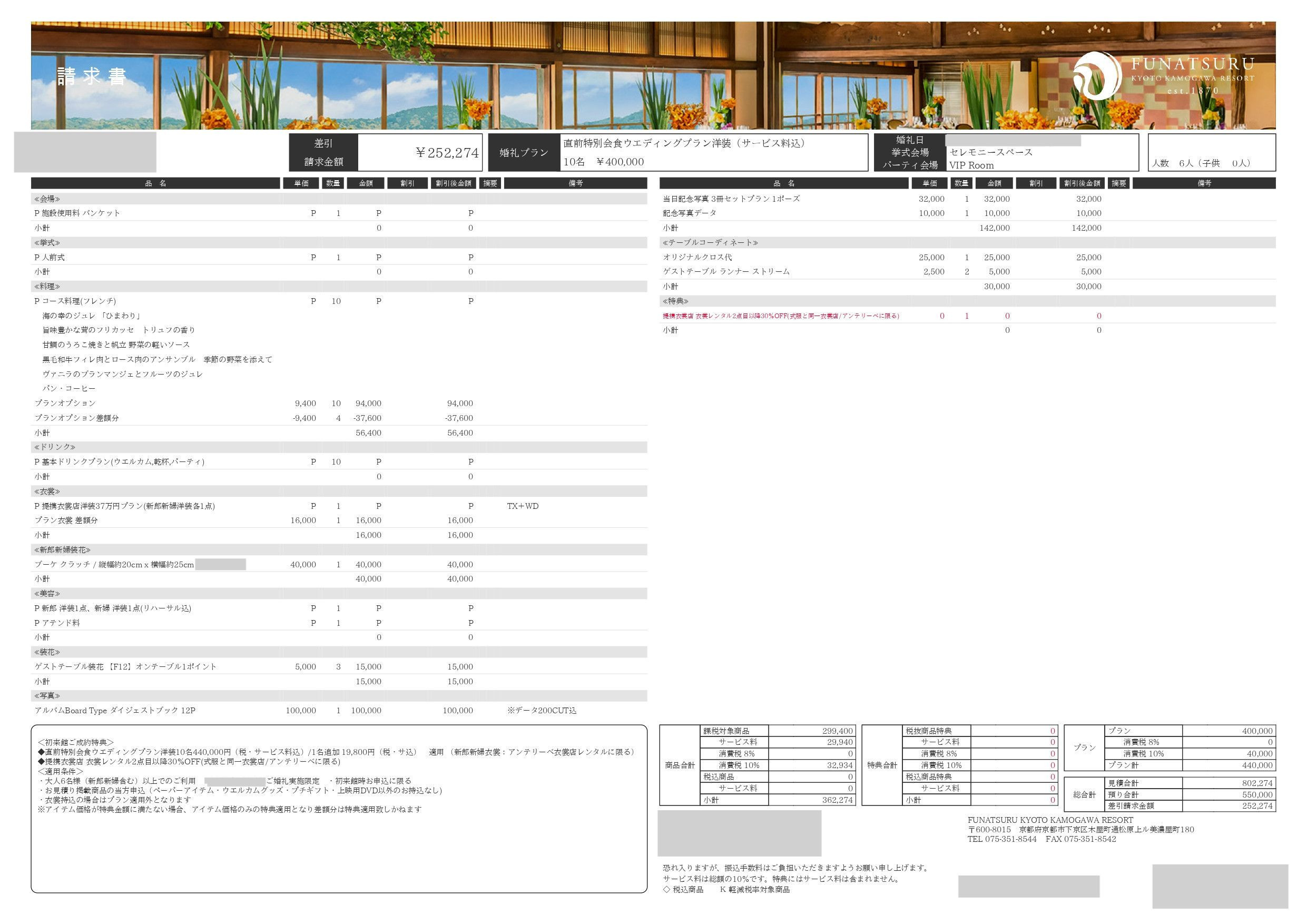The width and height of the screenshot is (1307, 924).
Task: Click the service charge value '29,940'
Action: tap(840, 742)
